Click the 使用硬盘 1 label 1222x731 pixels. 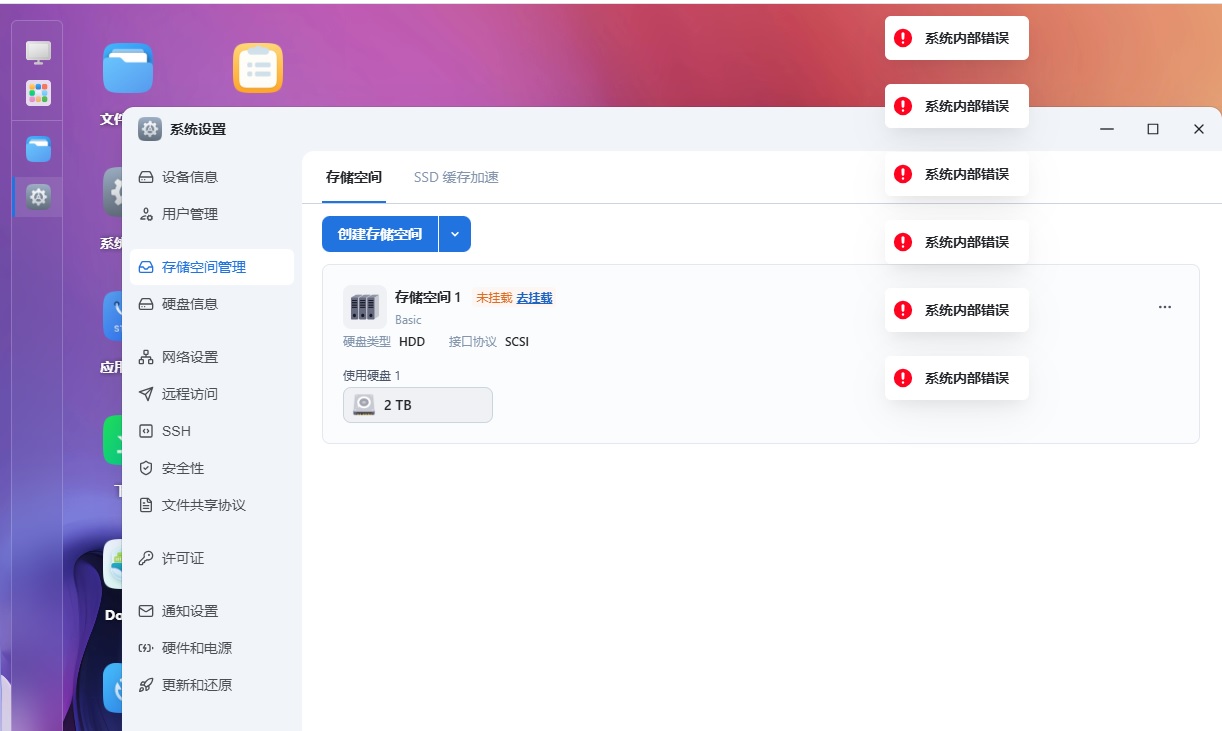click(x=372, y=375)
